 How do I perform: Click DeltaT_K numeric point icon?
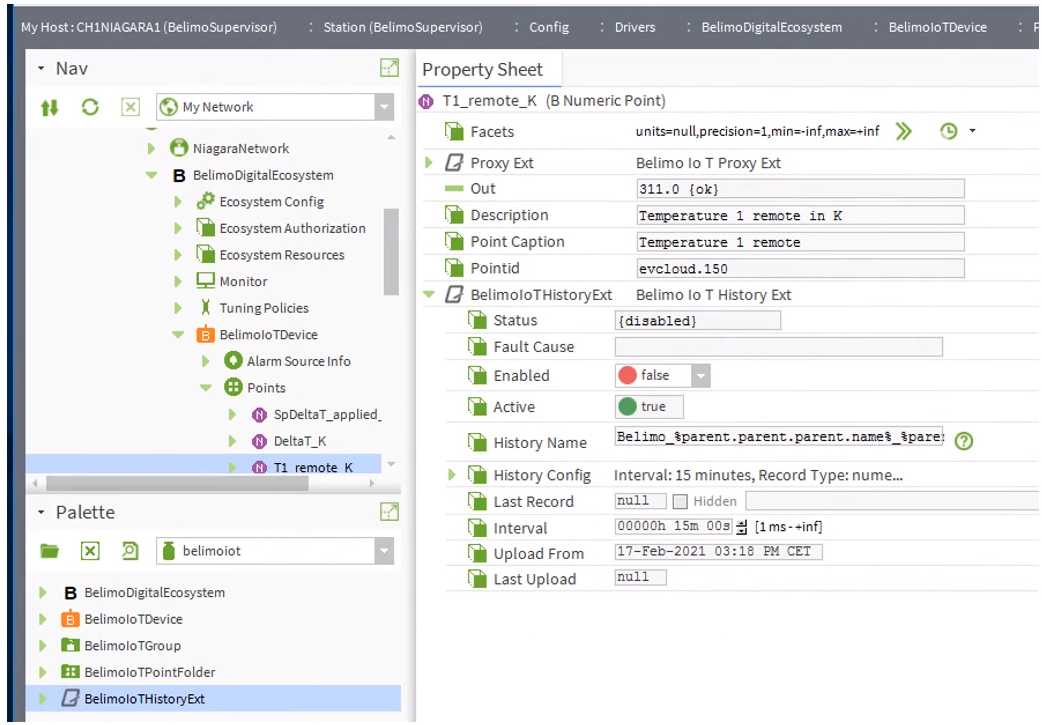coord(260,441)
